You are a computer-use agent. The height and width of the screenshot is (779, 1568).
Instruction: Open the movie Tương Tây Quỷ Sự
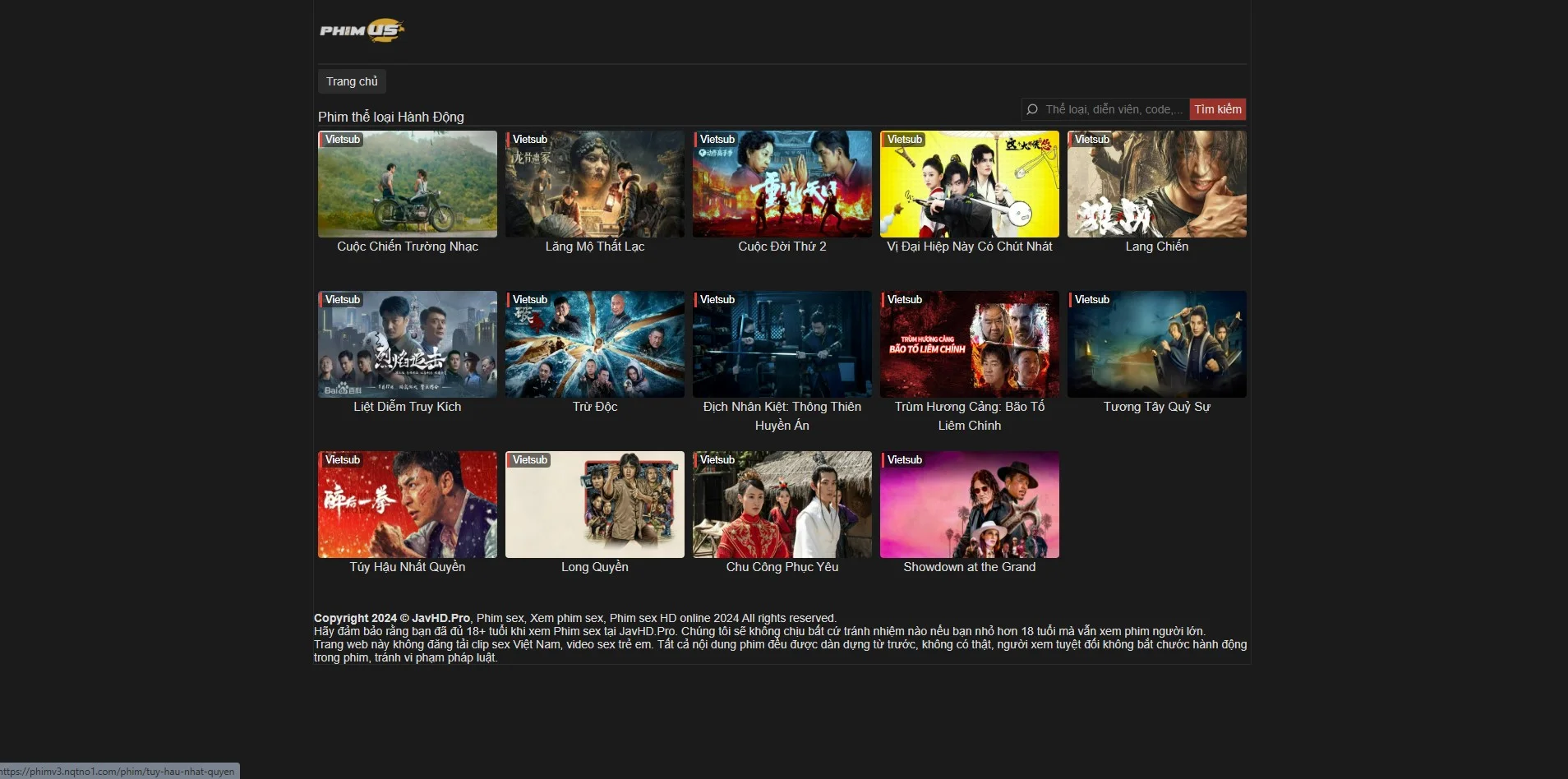point(1156,344)
